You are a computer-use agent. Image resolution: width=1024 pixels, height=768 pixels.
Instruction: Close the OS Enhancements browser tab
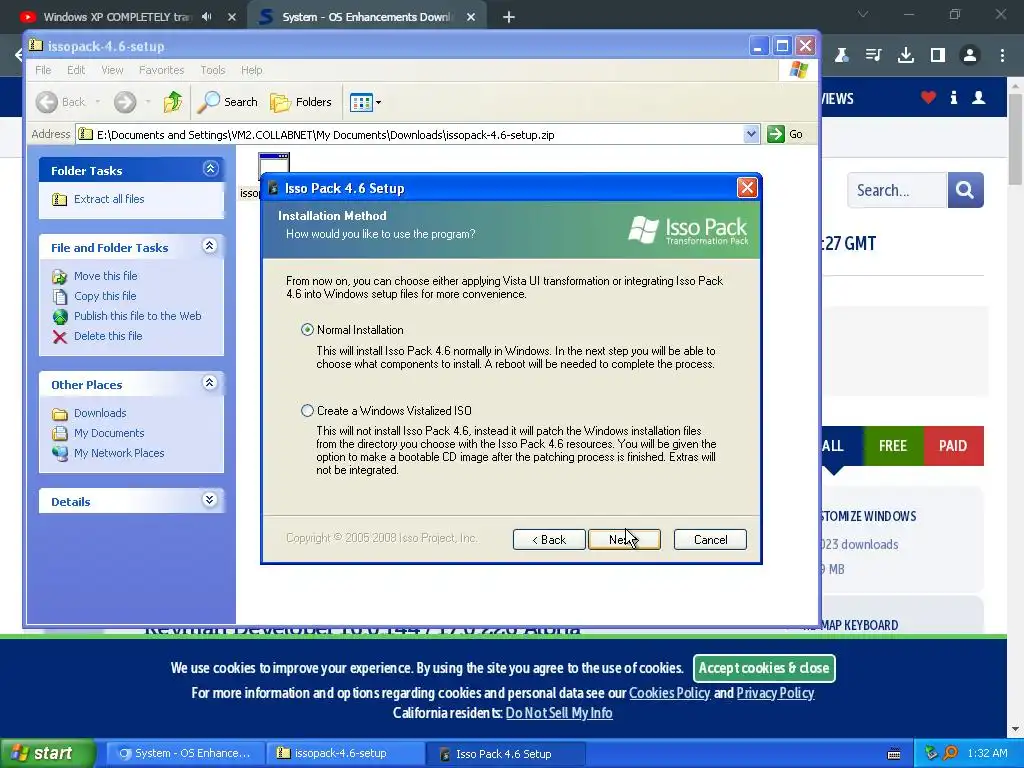[x=471, y=17]
